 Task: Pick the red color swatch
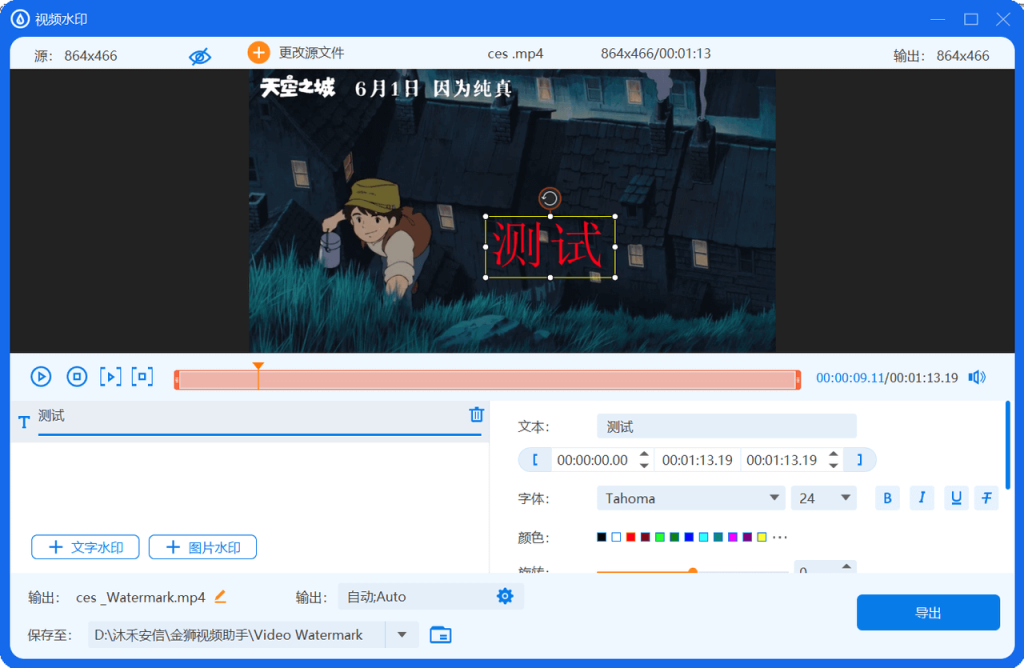pyautogui.click(x=631, y=537)
